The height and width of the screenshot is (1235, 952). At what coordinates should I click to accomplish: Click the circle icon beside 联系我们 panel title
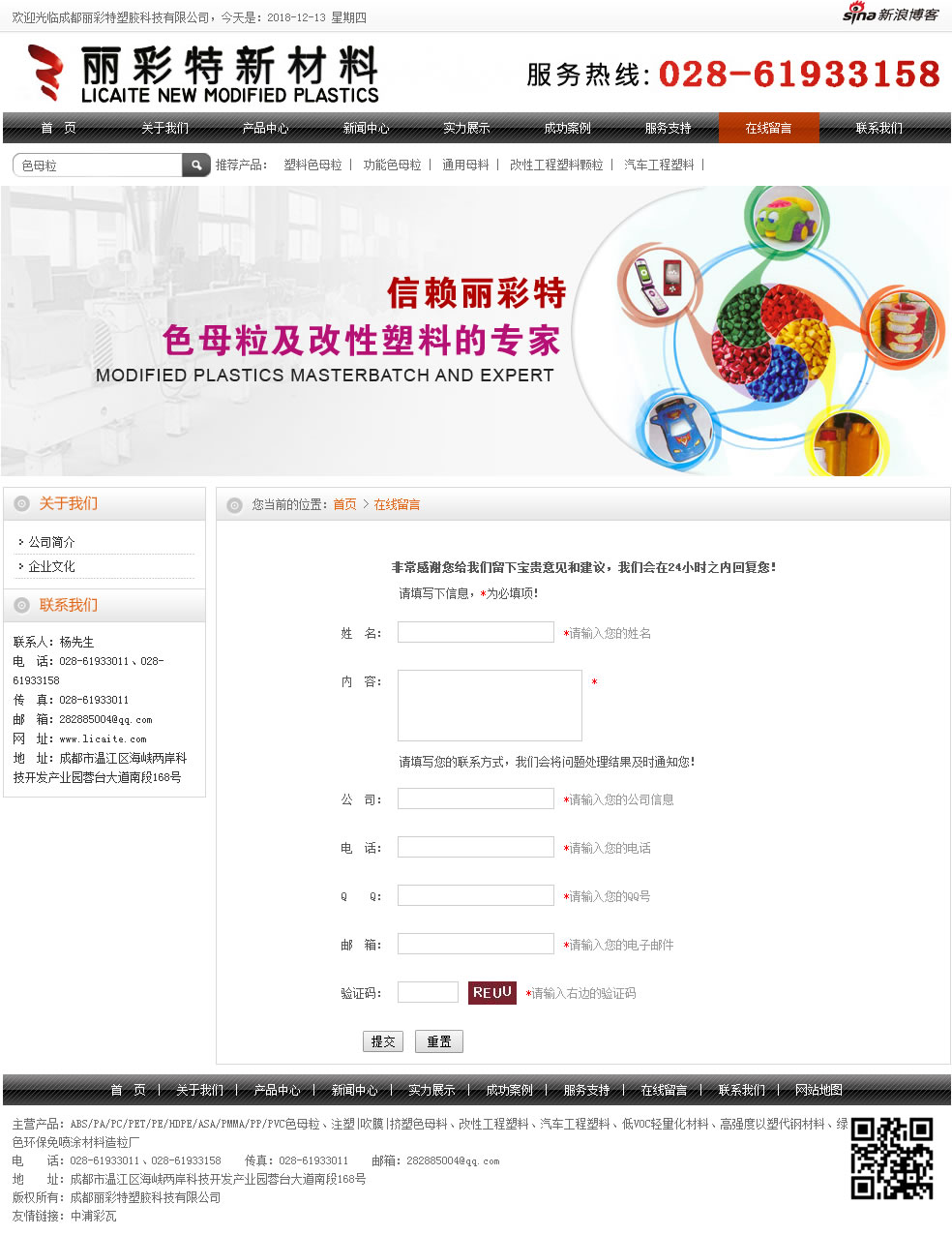pyautogui.click(x=20, y=605)
